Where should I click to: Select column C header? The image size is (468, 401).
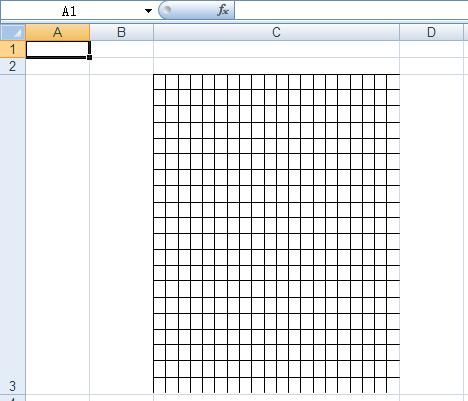[x=276, y=32]
